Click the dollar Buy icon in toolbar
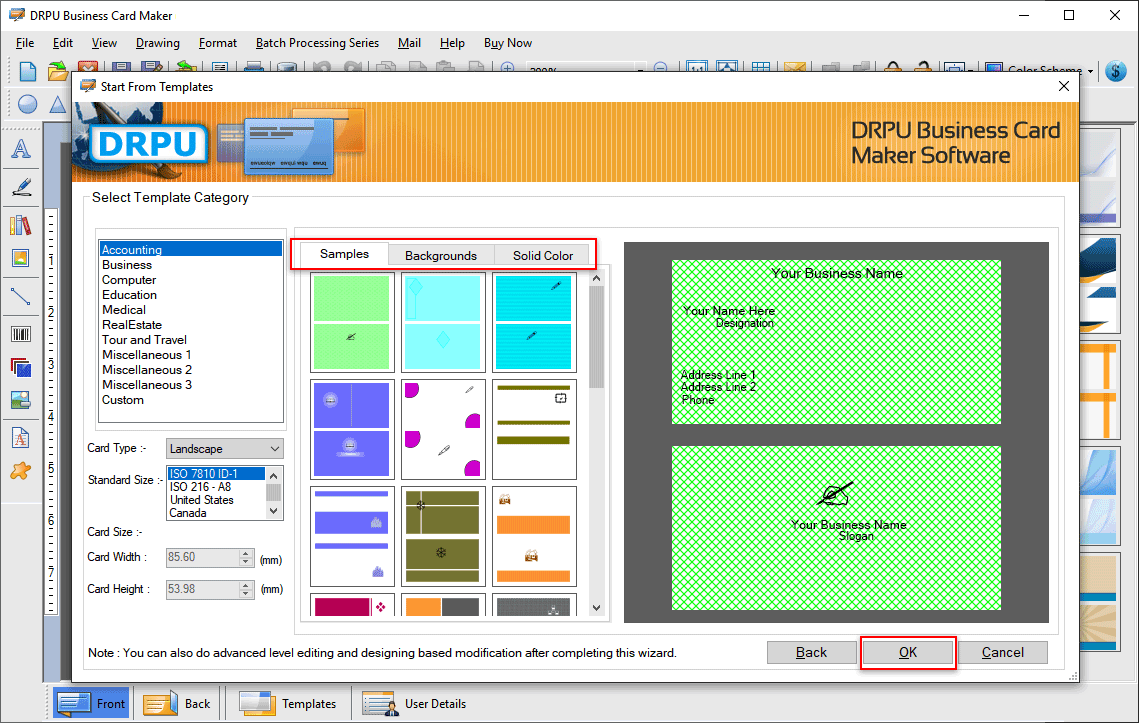Viewport: 1139px width, 723px height. point(1116,71)
